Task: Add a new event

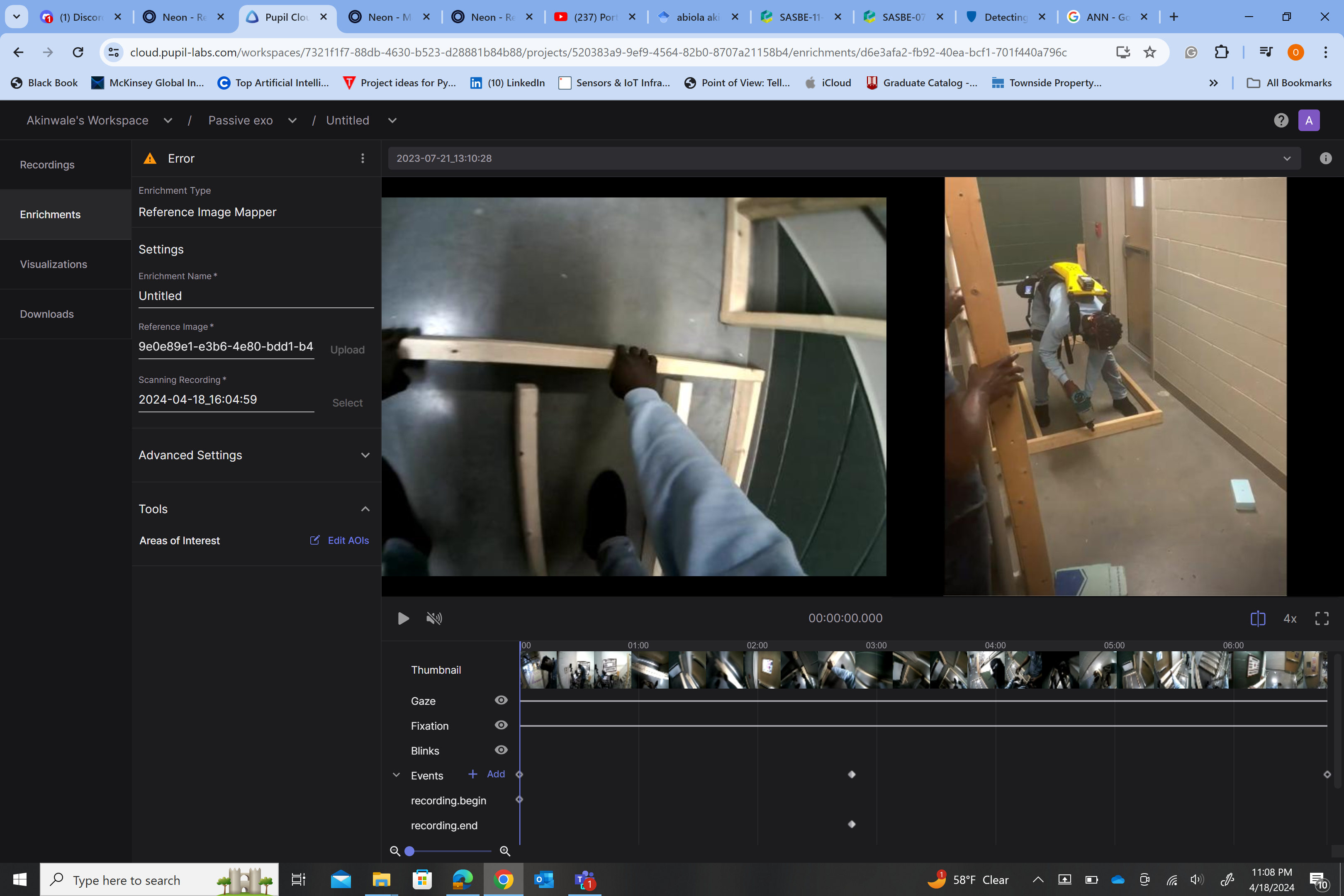Action: coord(486,774)
